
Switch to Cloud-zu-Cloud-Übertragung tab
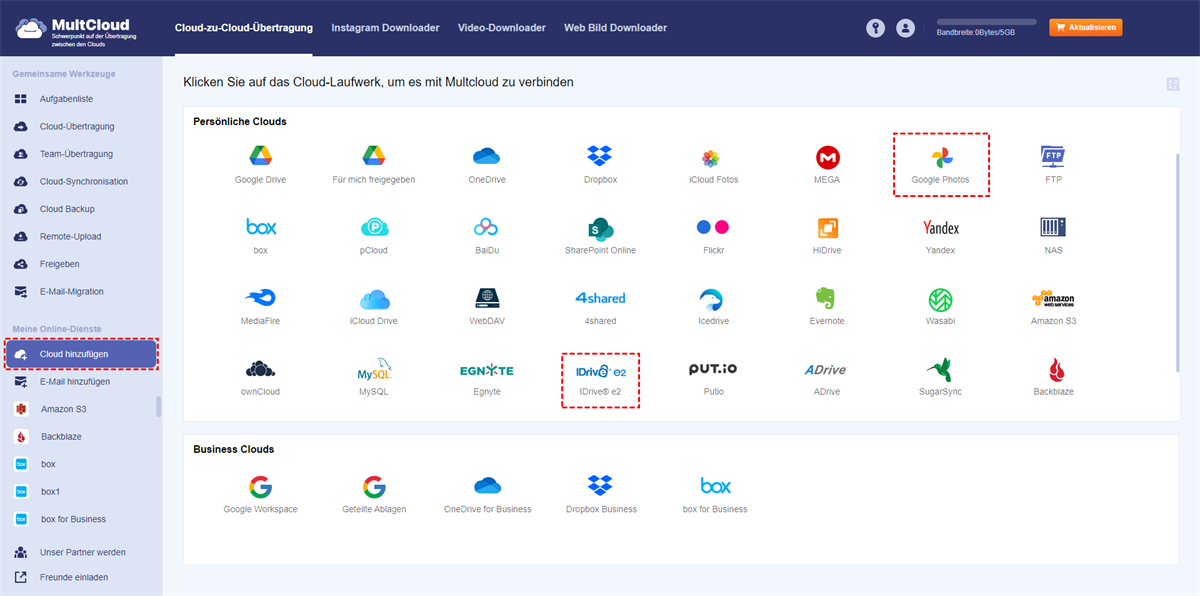point(243,28)
